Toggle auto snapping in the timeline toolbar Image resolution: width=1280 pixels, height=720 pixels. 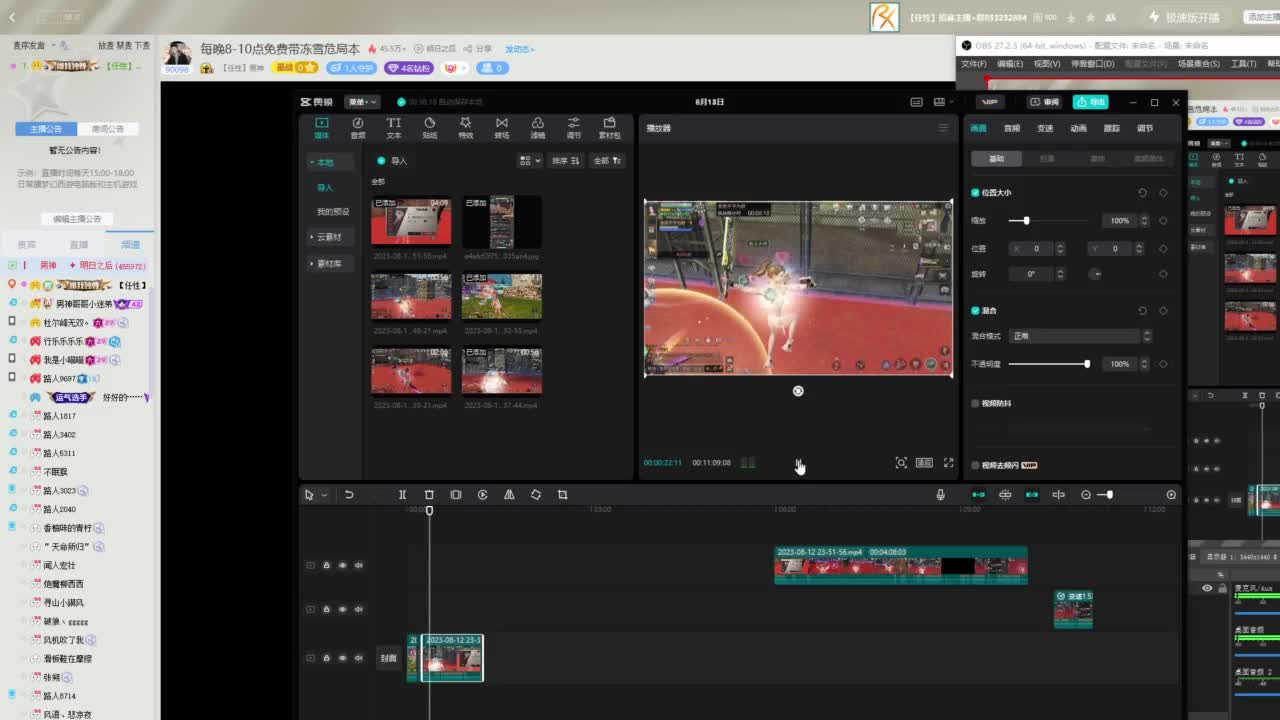[1005, 495]
